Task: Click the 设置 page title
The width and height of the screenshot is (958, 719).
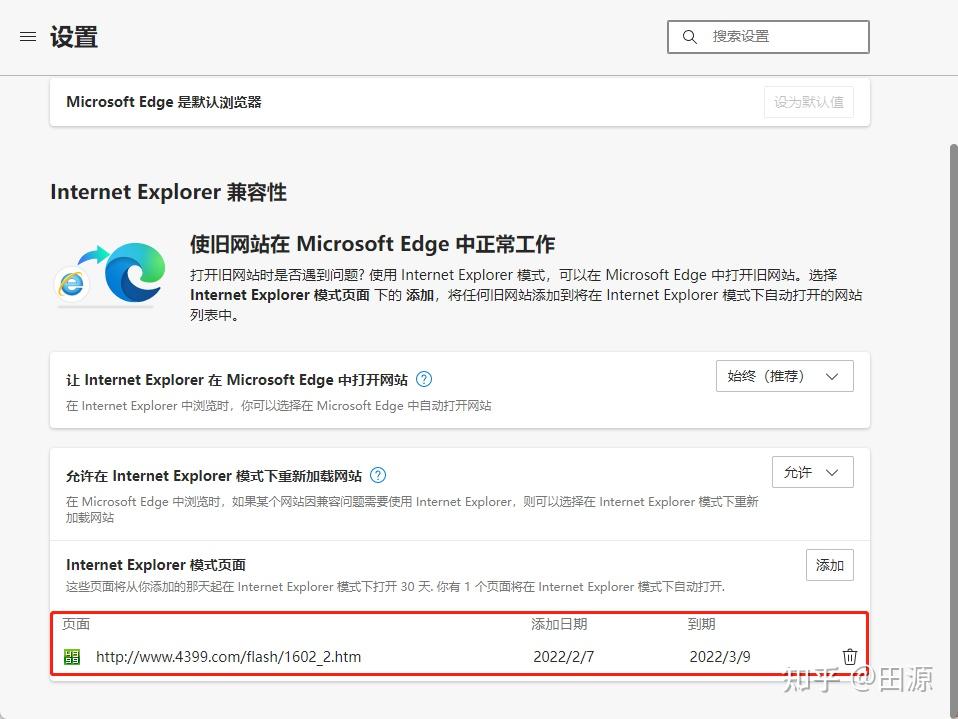Action: [x=73, y=37]
